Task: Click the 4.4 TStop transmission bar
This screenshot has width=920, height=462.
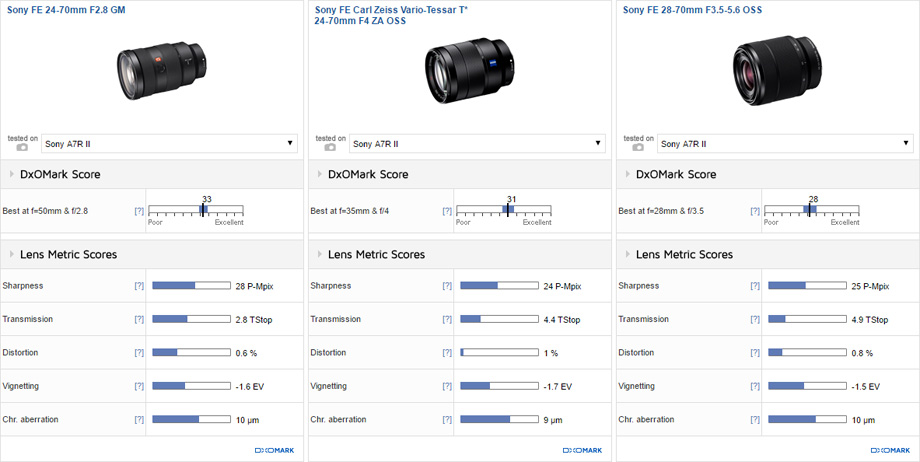Action: point(499,319)
